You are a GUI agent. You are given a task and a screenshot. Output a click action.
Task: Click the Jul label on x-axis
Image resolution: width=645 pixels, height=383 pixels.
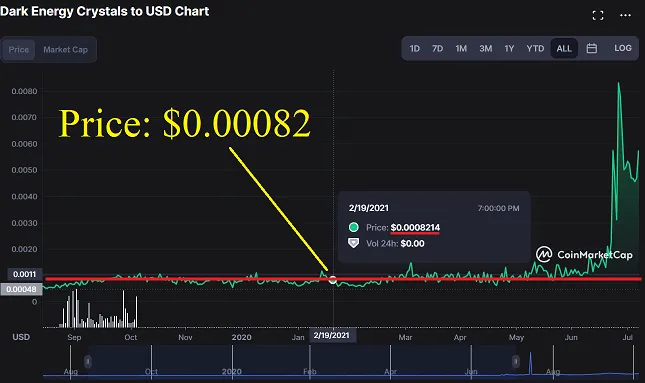pyautogui.click(x=627, y=337)
